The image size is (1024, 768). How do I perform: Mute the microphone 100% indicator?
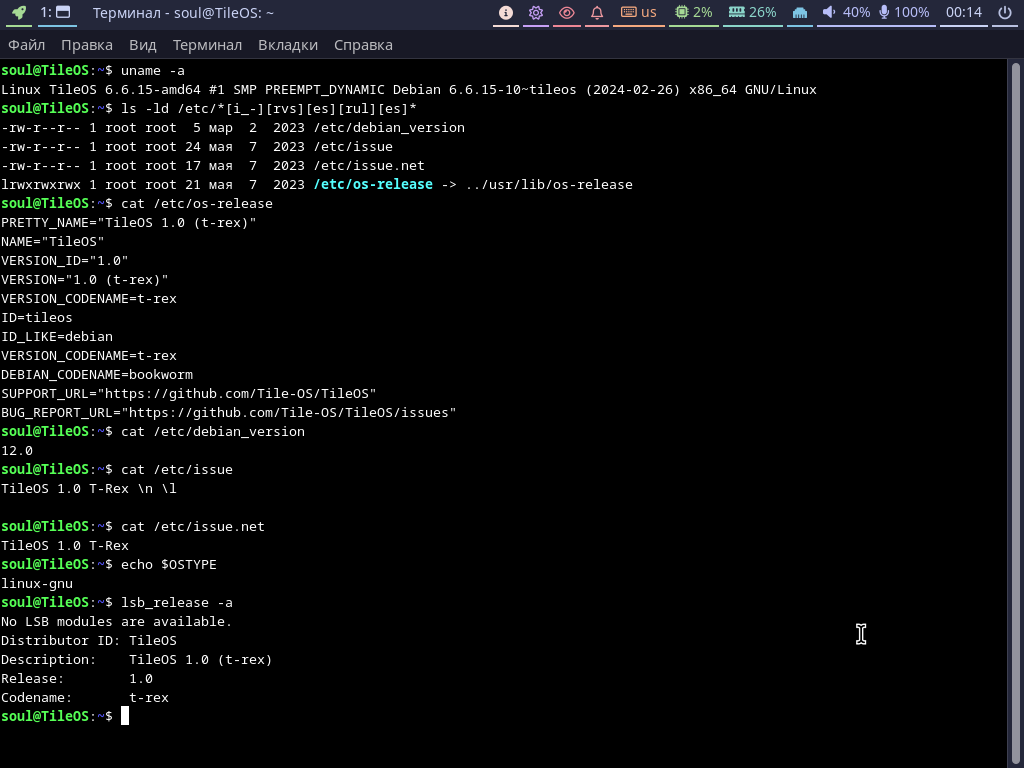click(x=904, y=12)
